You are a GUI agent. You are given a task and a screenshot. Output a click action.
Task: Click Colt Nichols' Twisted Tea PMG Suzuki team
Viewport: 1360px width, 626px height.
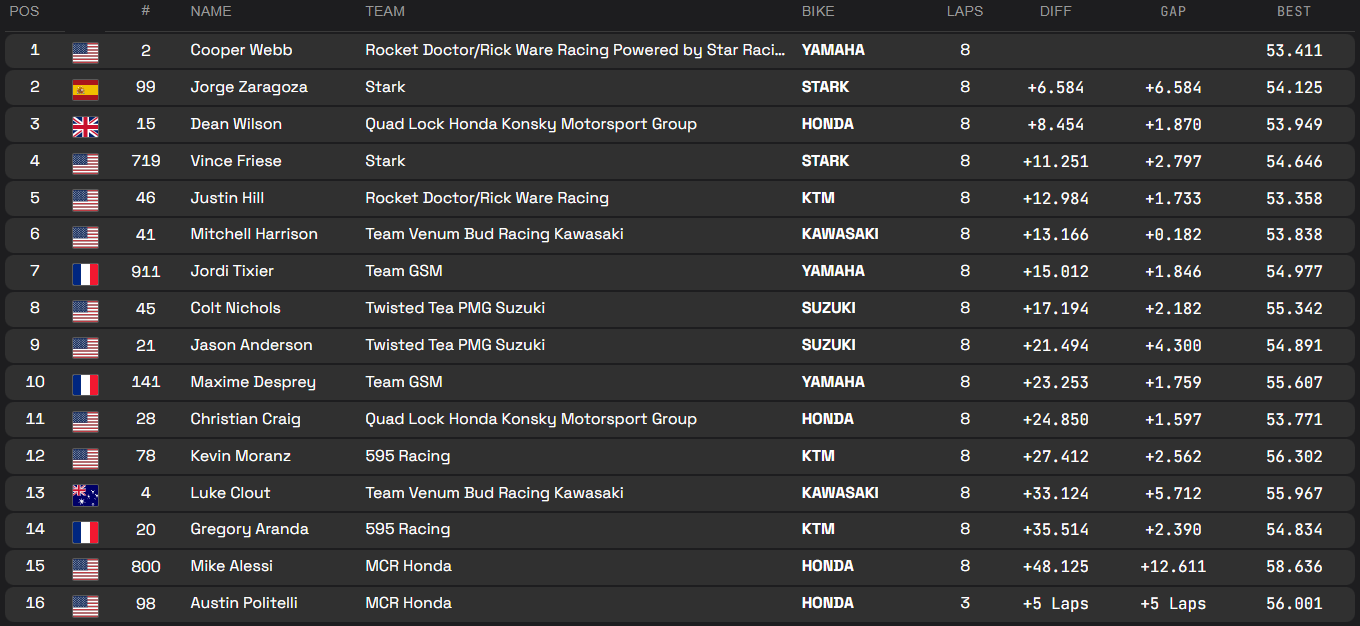click(455, 308)
